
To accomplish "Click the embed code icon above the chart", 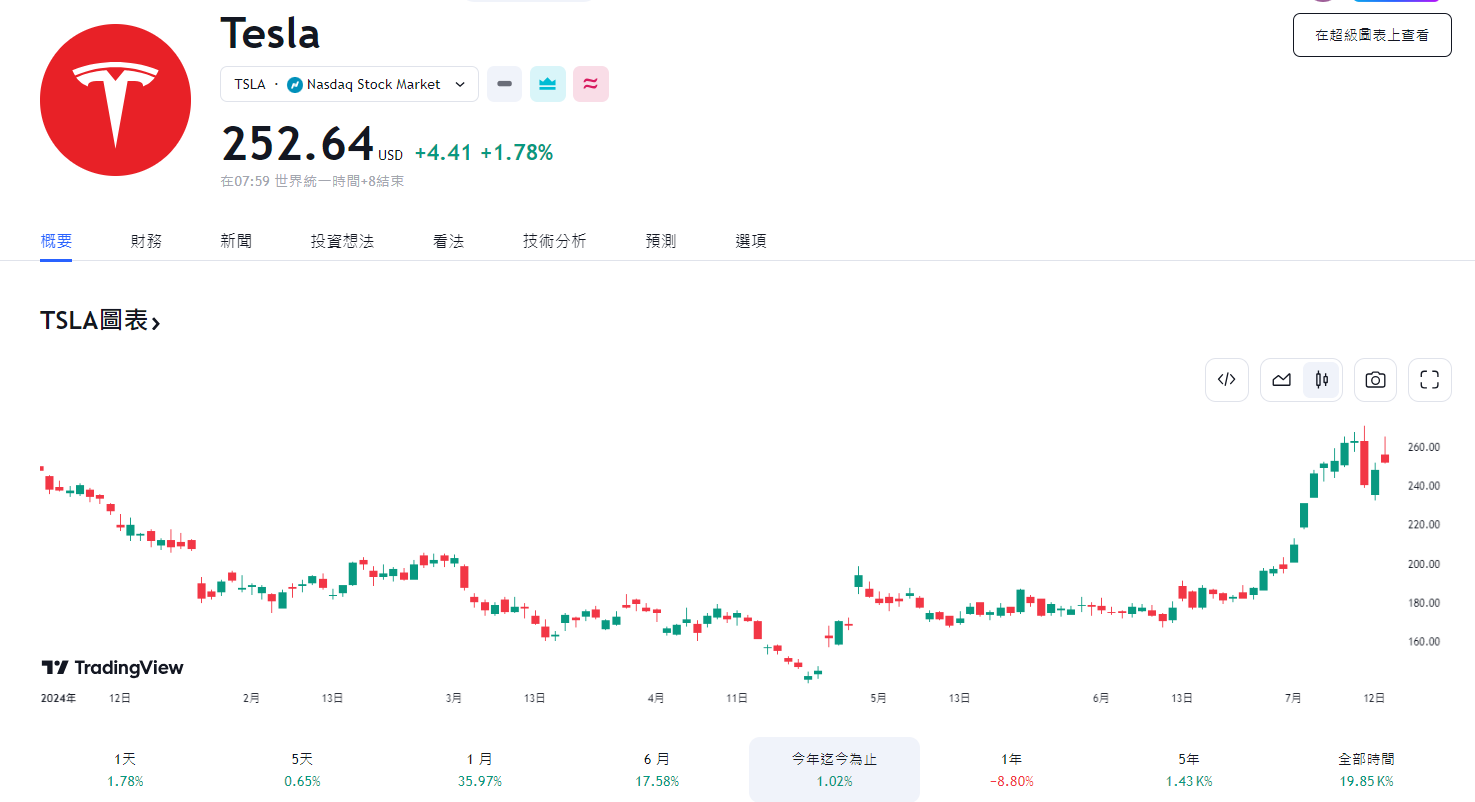I will click(1227, 380).
